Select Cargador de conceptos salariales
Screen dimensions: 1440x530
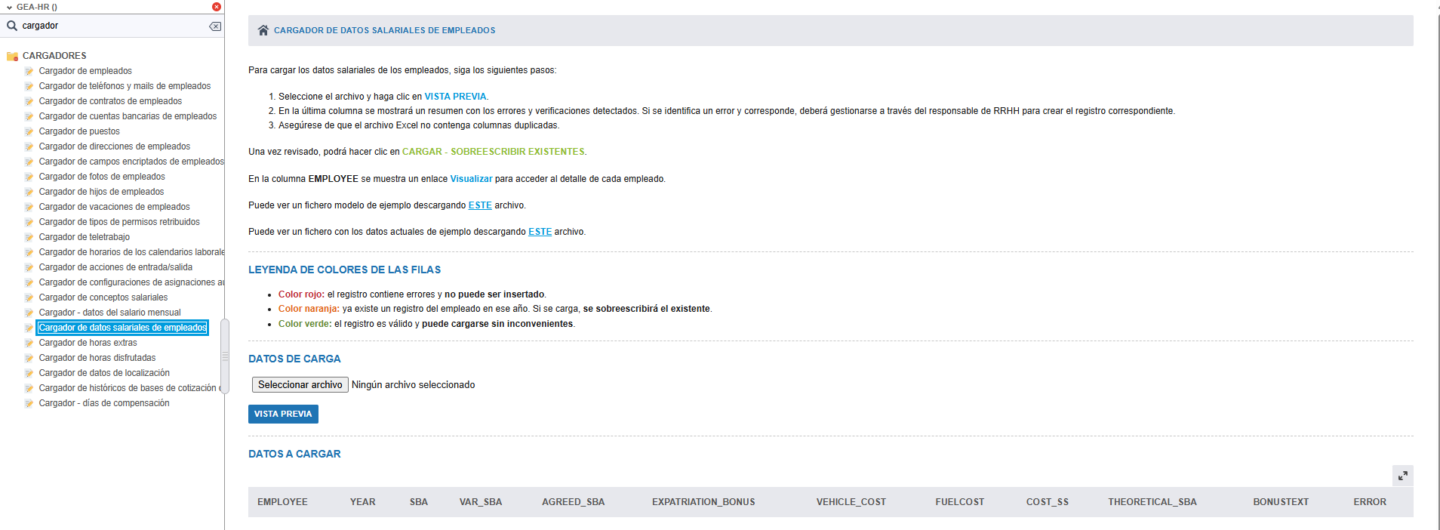point(103,297)
